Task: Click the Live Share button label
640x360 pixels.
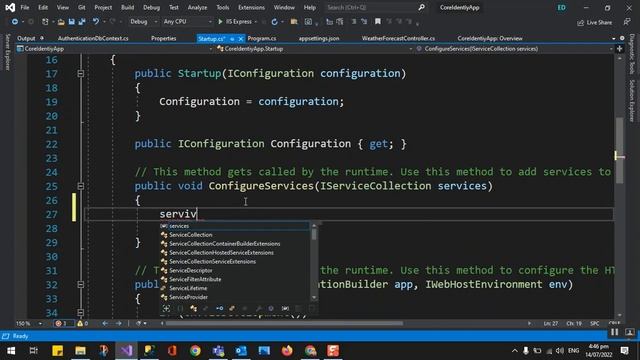Action: (599, 23)
